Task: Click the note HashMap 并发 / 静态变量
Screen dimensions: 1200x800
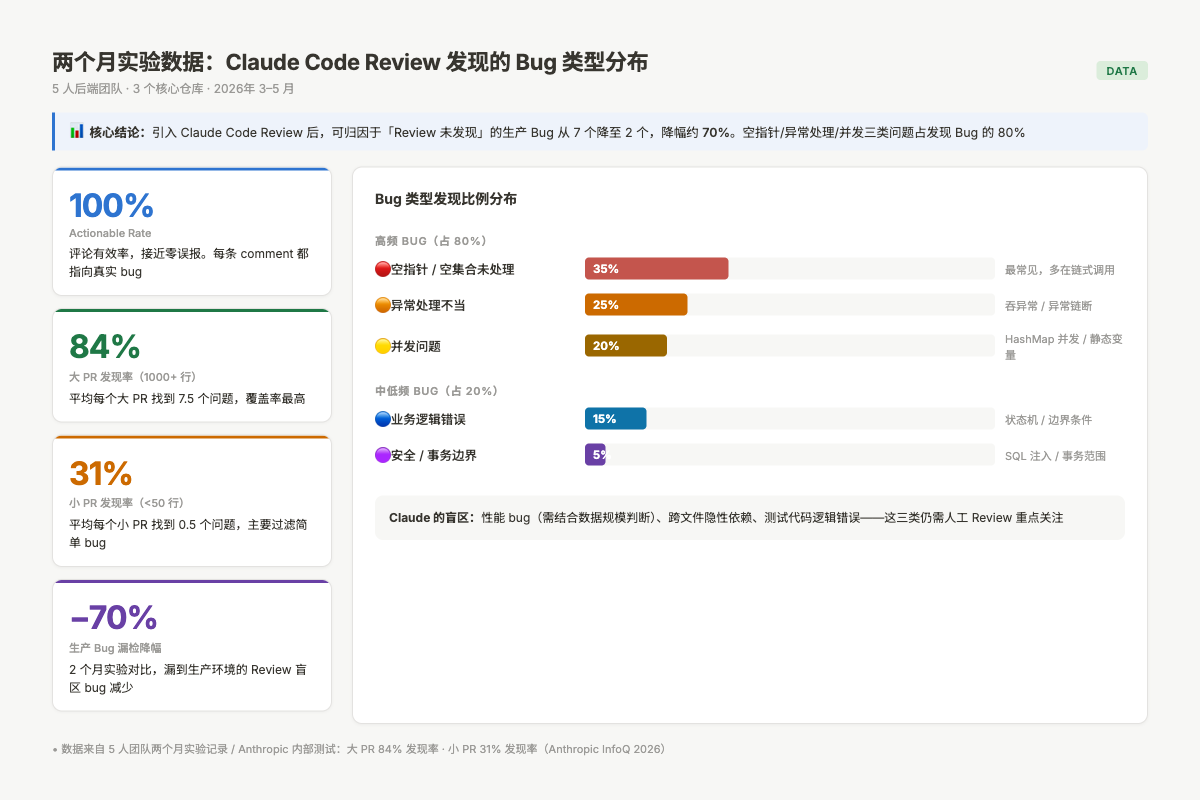Action: tap(1064, 347)
